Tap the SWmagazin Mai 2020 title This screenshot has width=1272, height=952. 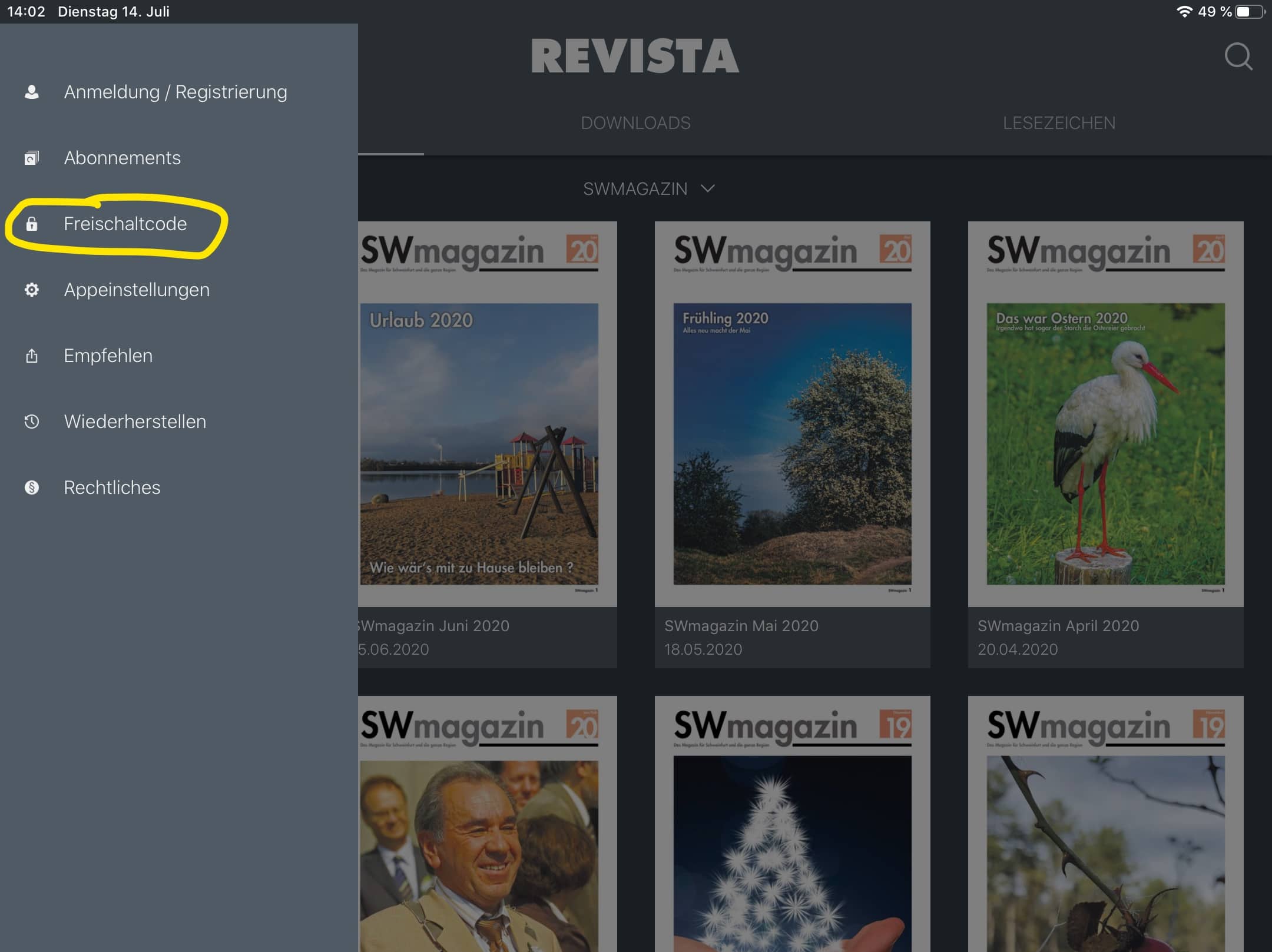(x=741, y=626)
